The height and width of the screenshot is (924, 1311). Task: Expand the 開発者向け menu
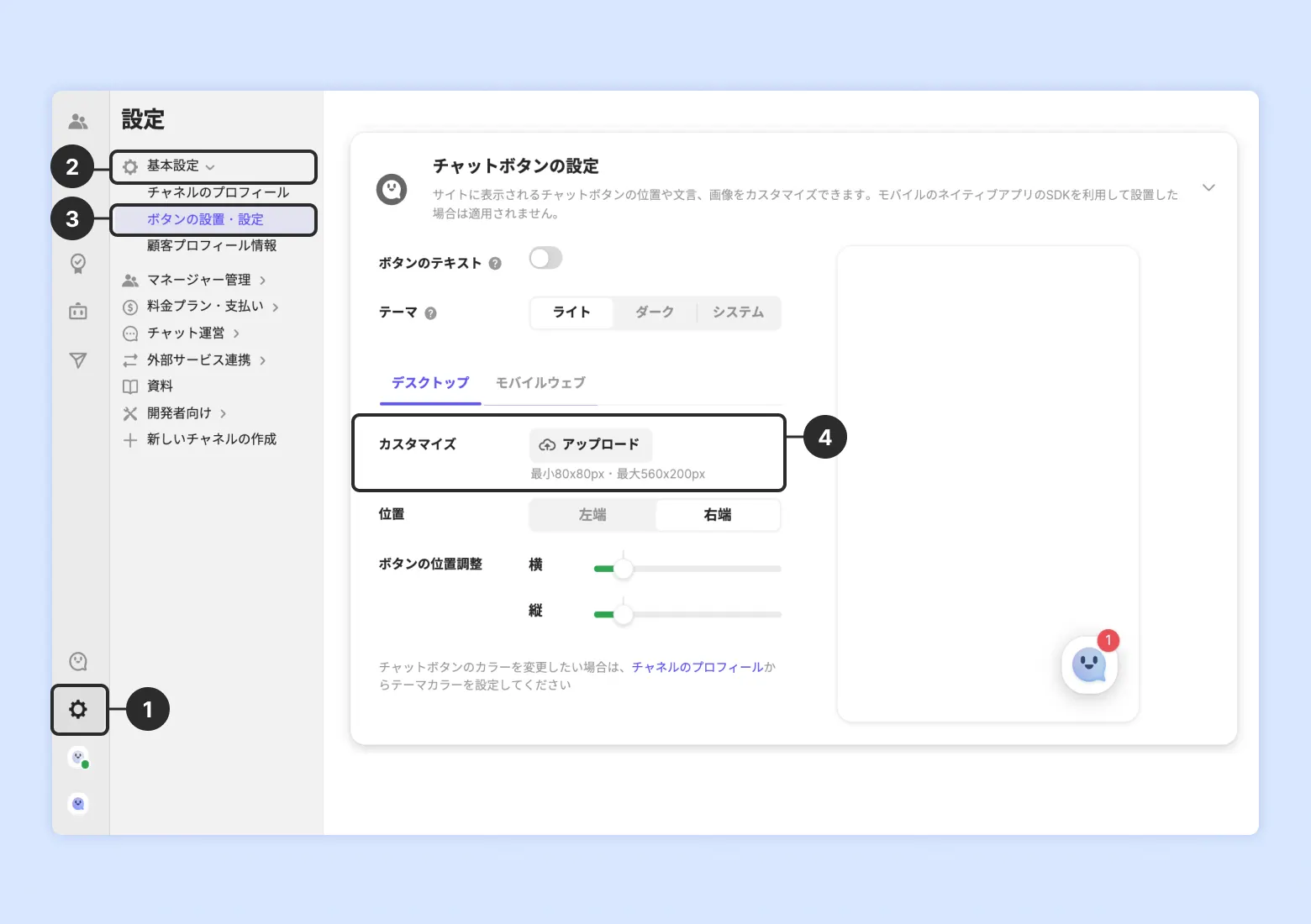click(224, 413)
